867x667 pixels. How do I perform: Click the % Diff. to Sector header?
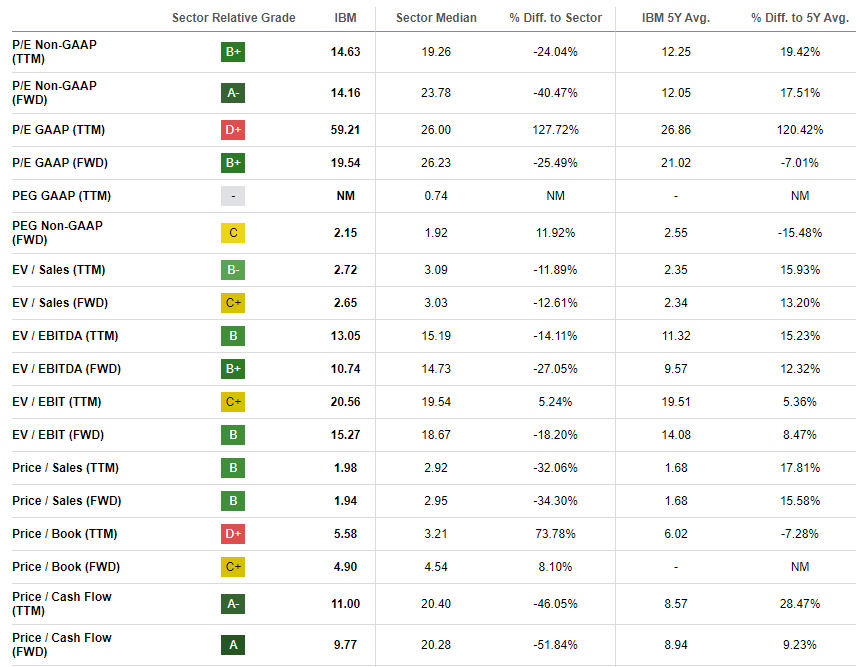(555, 18)
